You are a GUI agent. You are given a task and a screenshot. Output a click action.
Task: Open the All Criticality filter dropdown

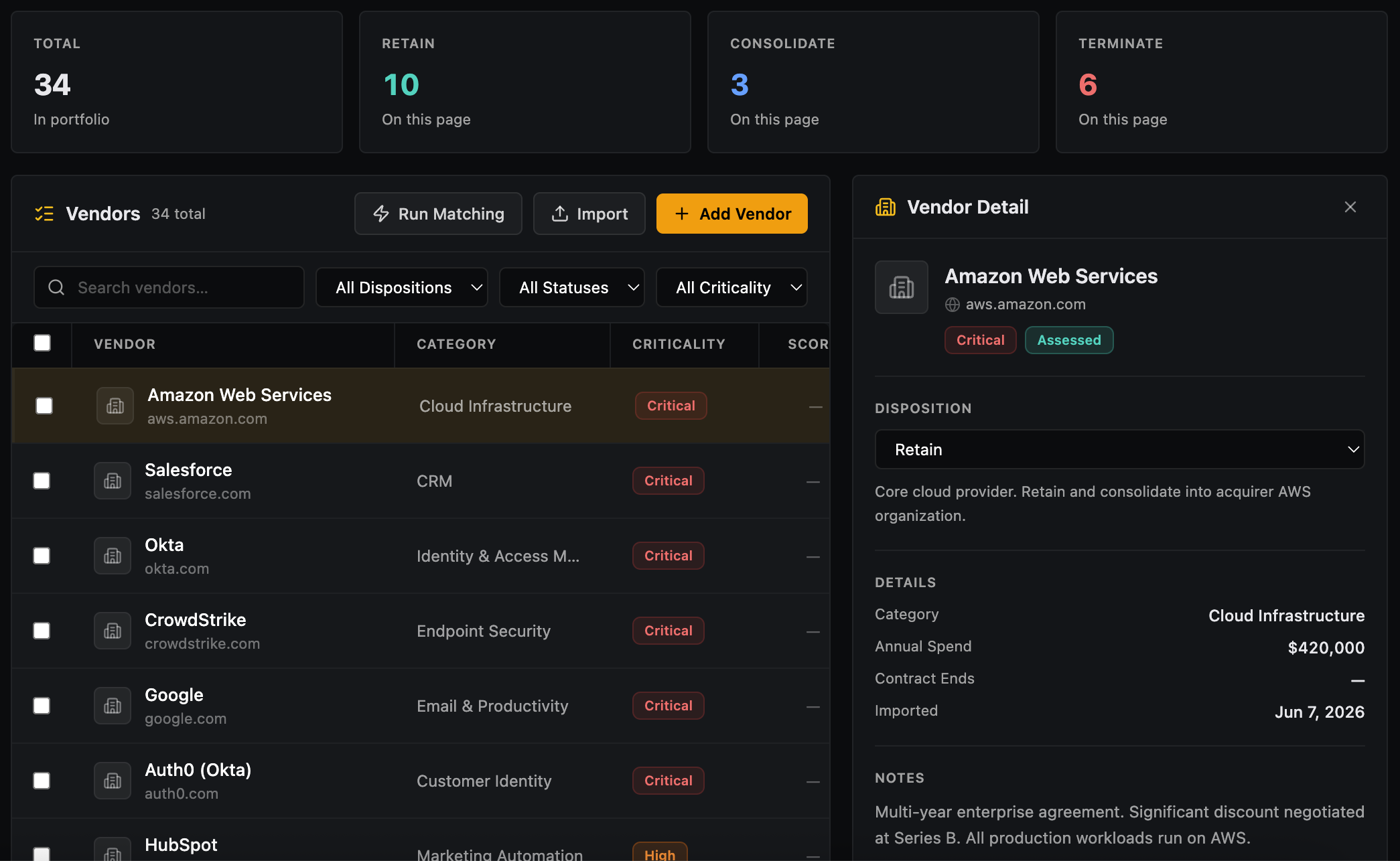tap(731, 287)
